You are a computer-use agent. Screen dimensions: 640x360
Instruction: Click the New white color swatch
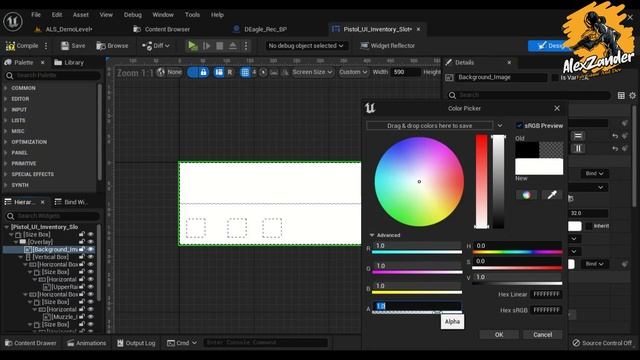(539, 167)
